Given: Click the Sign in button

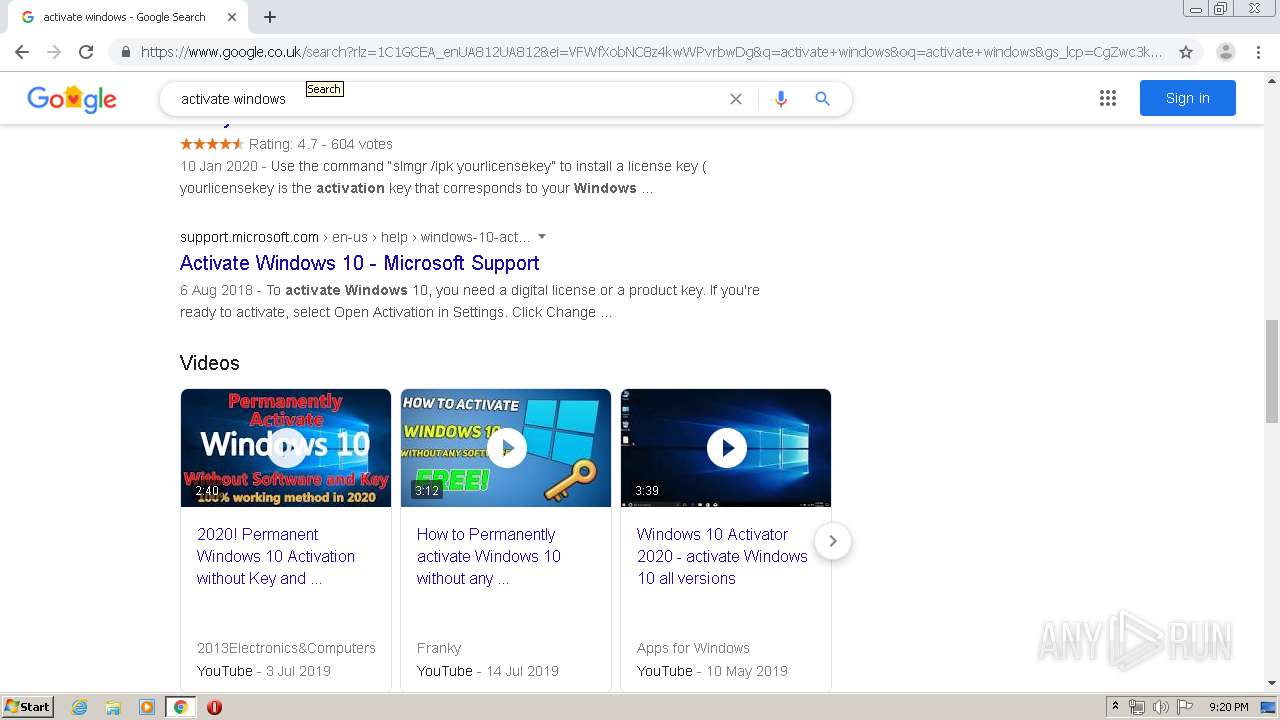Looking at the screenshot, I should click(1187, 98).
